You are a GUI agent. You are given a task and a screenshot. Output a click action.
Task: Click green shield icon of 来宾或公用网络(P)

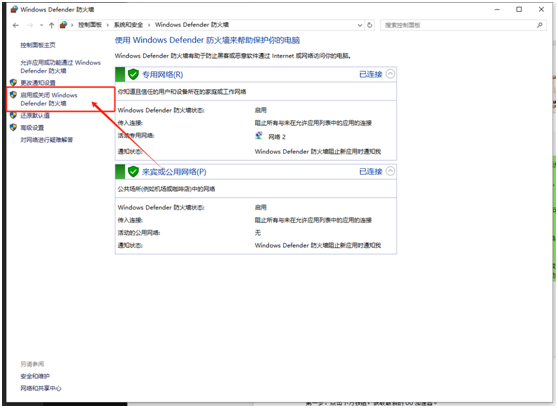point(133,172)
